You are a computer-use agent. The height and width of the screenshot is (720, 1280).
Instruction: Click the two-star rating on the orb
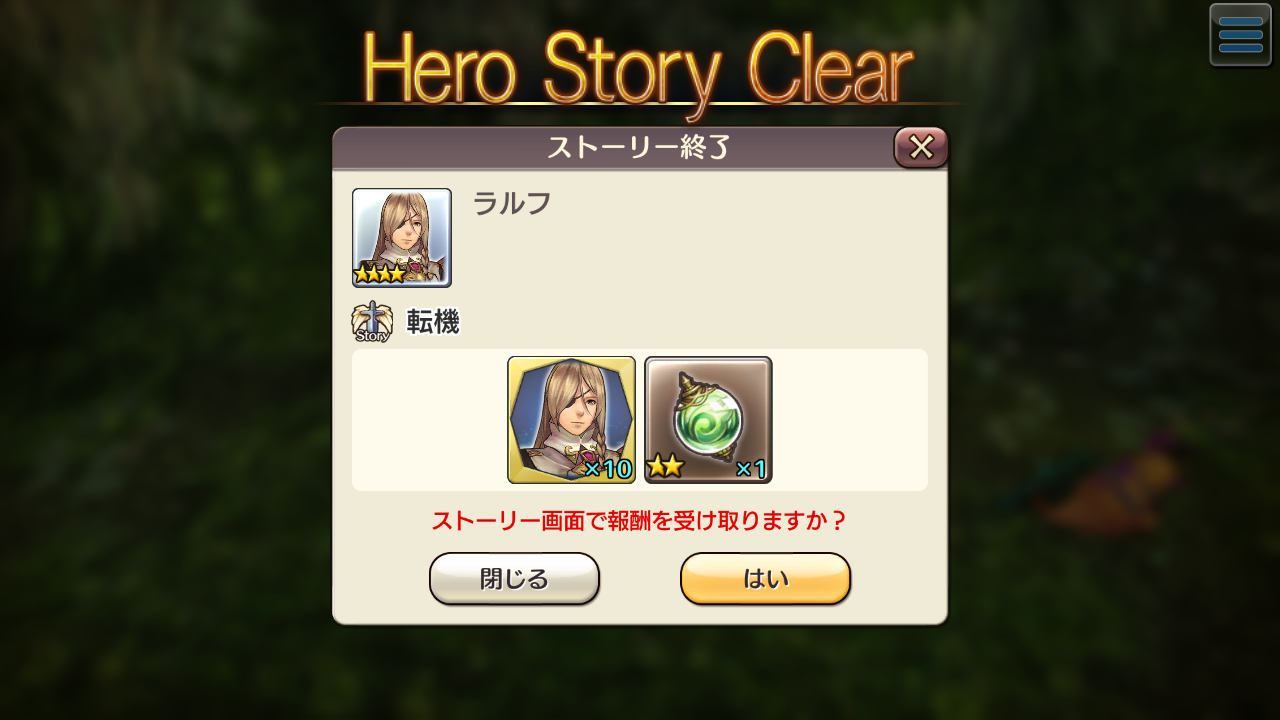(665, 466)
